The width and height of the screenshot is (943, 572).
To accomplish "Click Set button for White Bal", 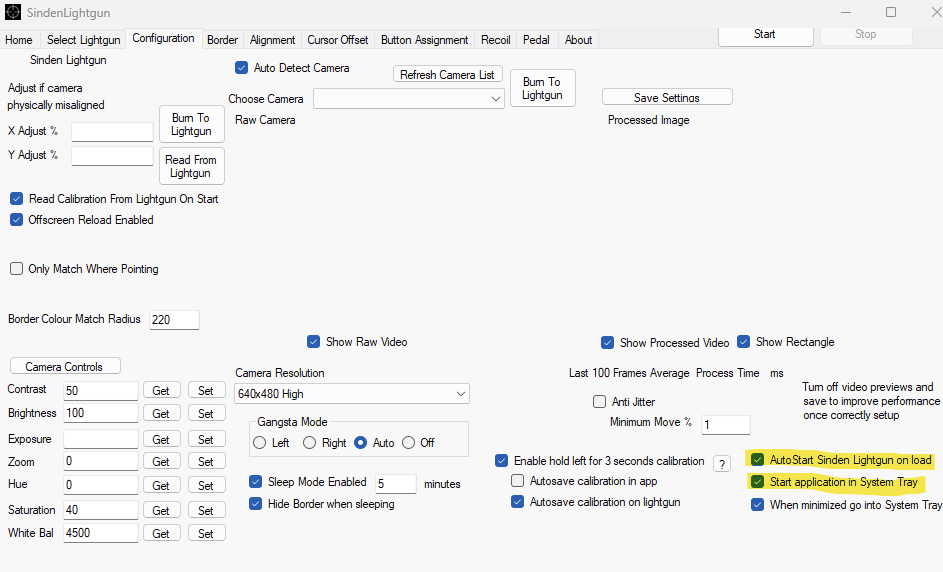I will tap(206, 534).
